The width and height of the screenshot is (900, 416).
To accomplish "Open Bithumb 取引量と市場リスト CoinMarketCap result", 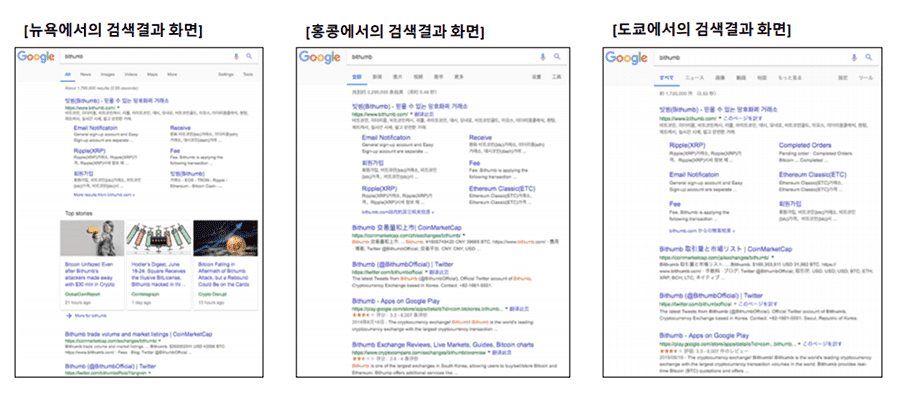I will 726,249.
